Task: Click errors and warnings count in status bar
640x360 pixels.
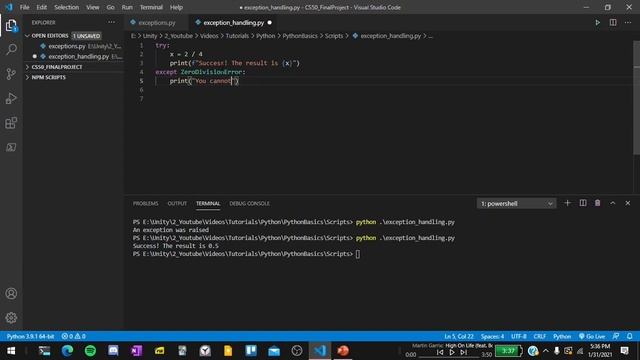Action: [x=73, y=336]
